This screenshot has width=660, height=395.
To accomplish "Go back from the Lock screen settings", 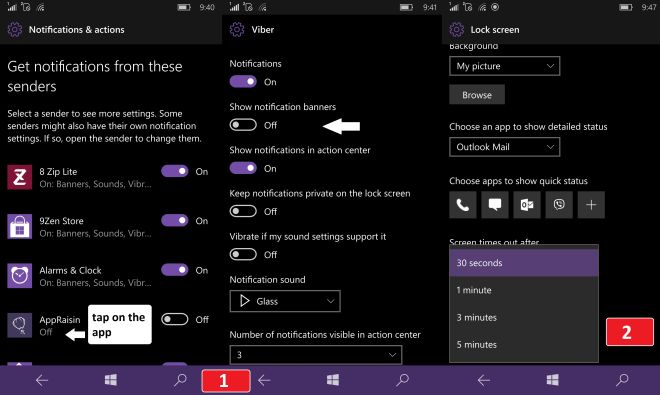I will pos(484,380).
